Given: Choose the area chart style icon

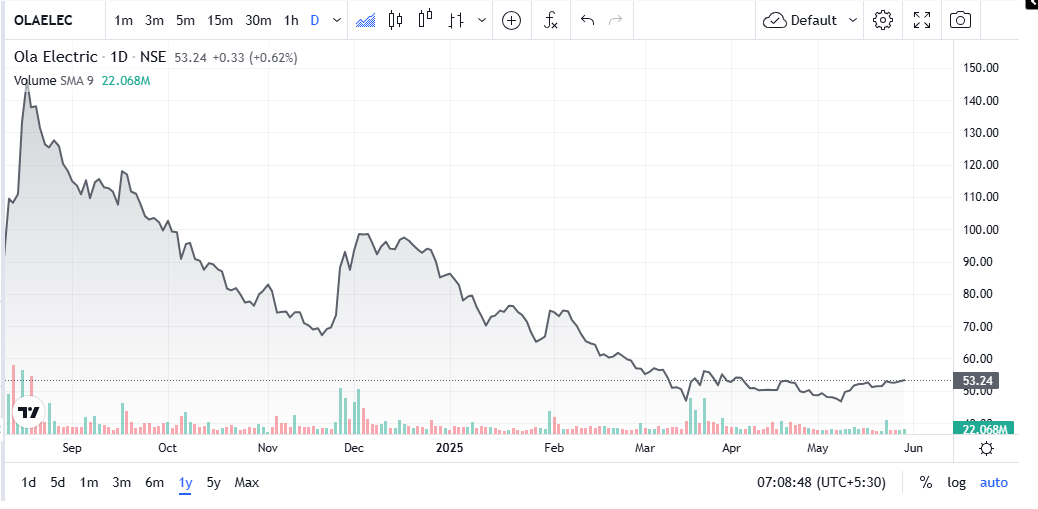Looking at the screenshot, I should [x=365, y=21].
